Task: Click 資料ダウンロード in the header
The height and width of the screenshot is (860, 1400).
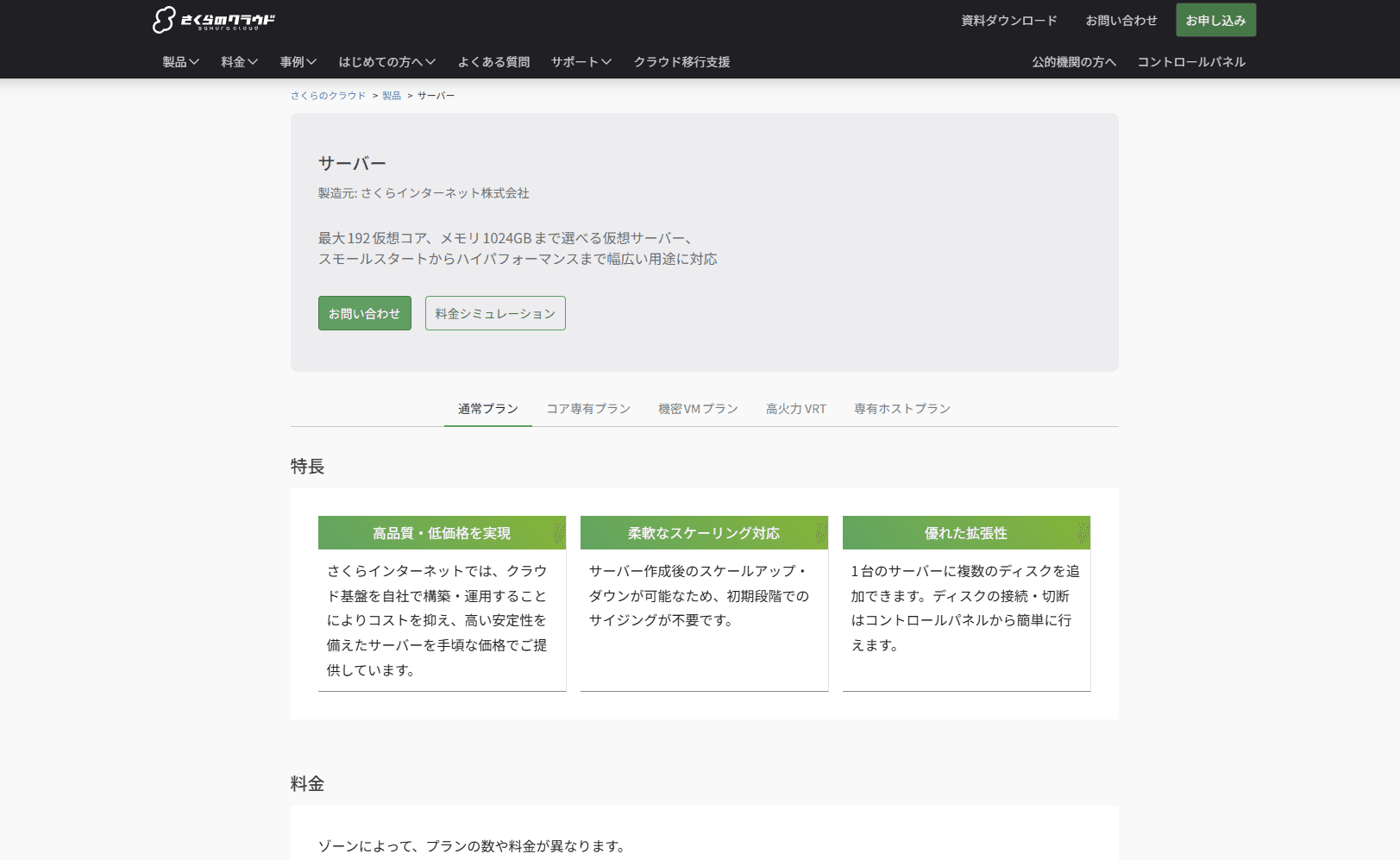Action: click(x=1009, y=21)
